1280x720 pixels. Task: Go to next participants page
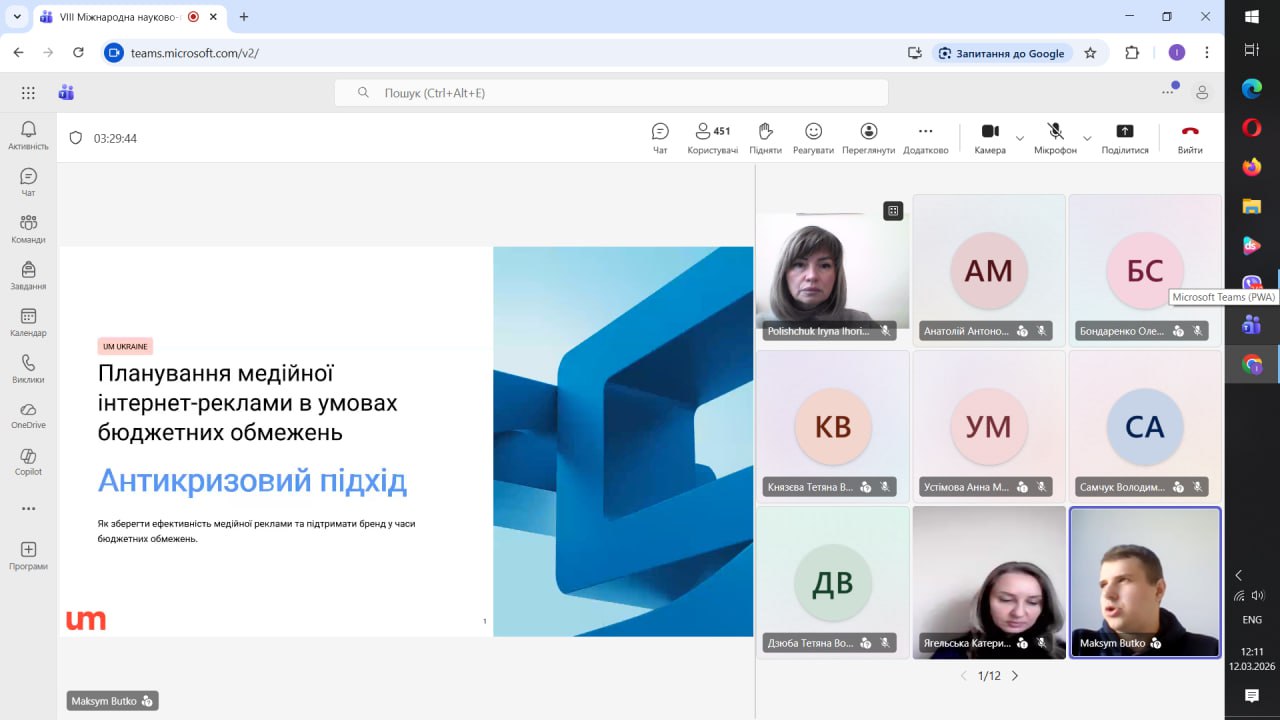[x=1015, y=676]
